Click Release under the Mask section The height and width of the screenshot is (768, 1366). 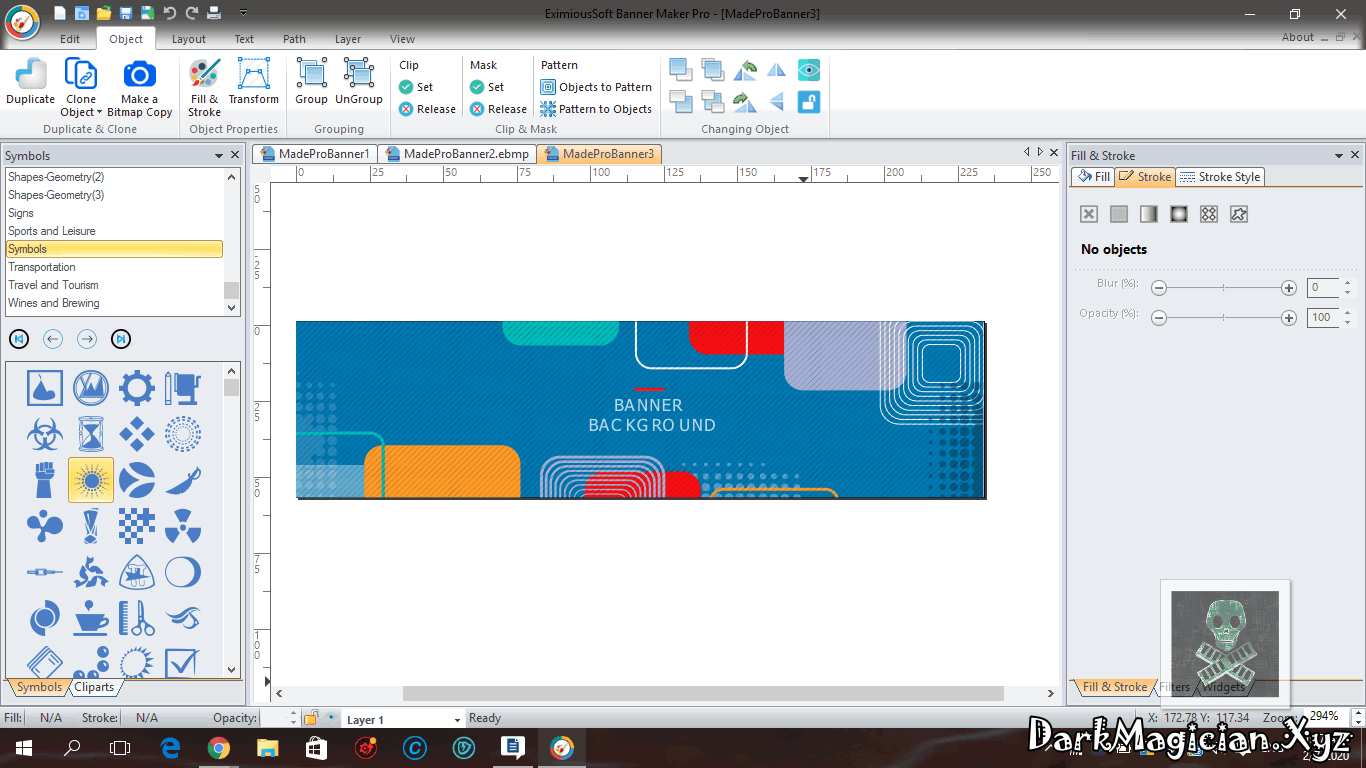[x=498, y=109]
